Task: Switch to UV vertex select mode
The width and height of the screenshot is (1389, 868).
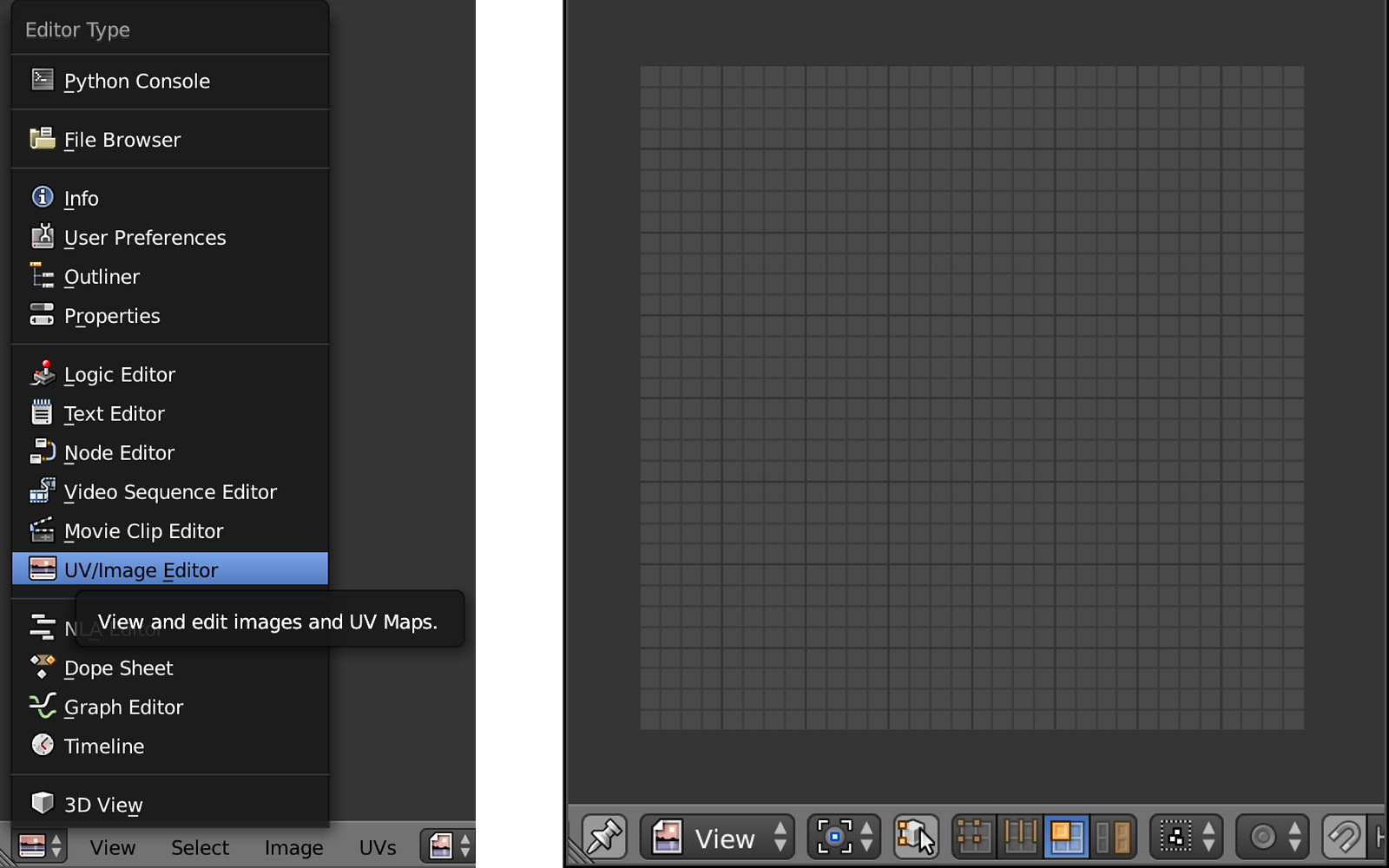Action: pos(974,838)
